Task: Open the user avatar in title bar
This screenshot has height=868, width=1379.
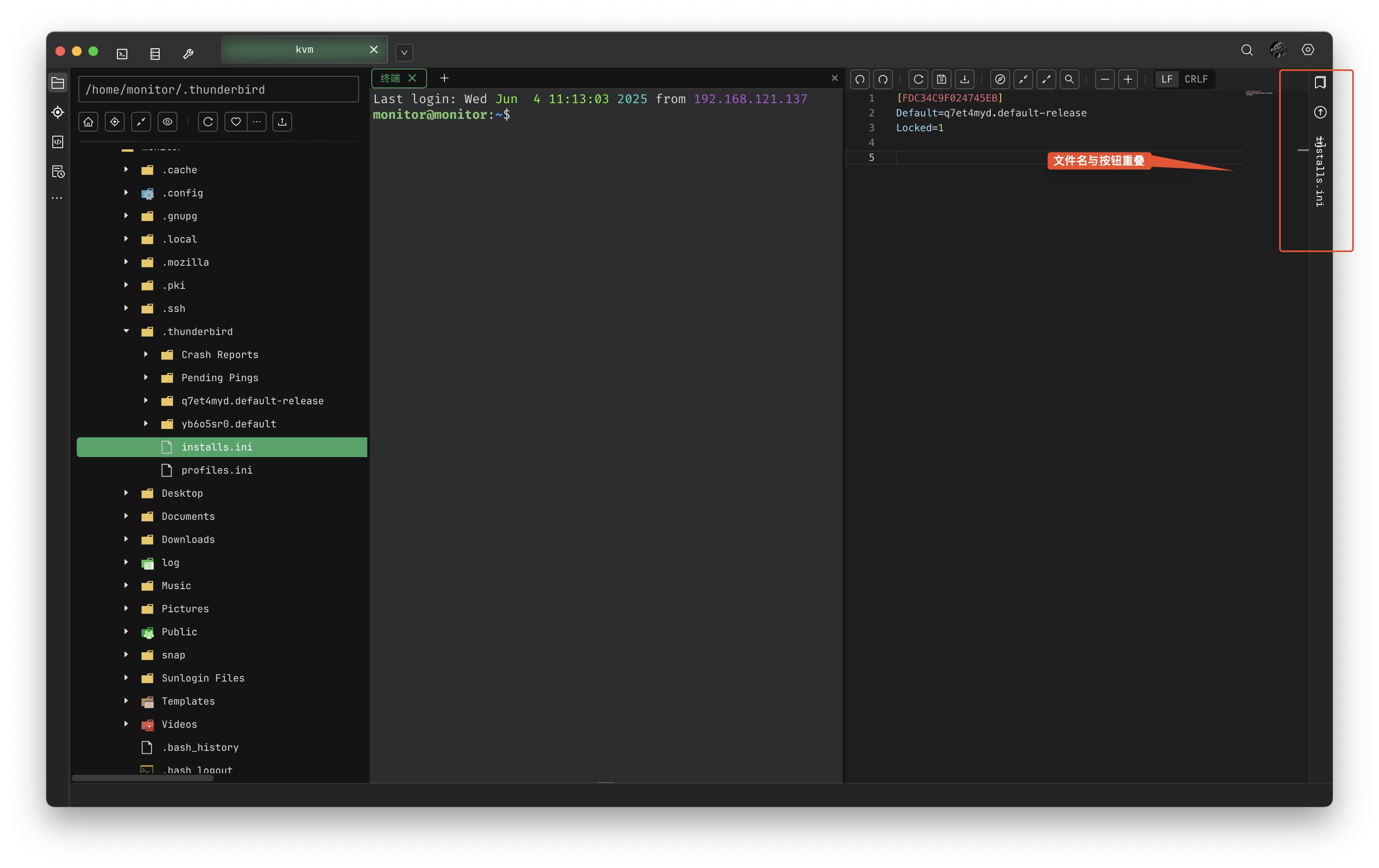Action: pos(1278,50)
